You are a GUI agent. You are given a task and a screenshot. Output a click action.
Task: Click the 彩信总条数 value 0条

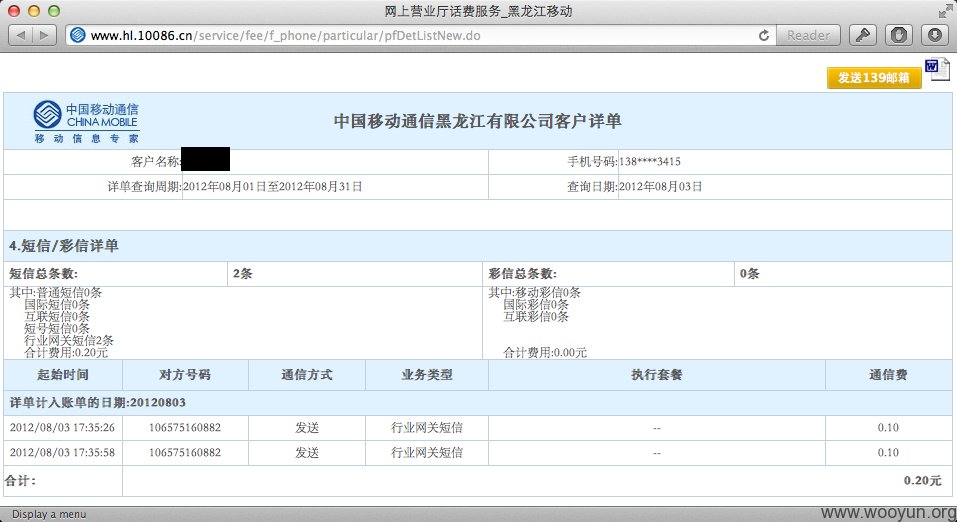(749, 274)
